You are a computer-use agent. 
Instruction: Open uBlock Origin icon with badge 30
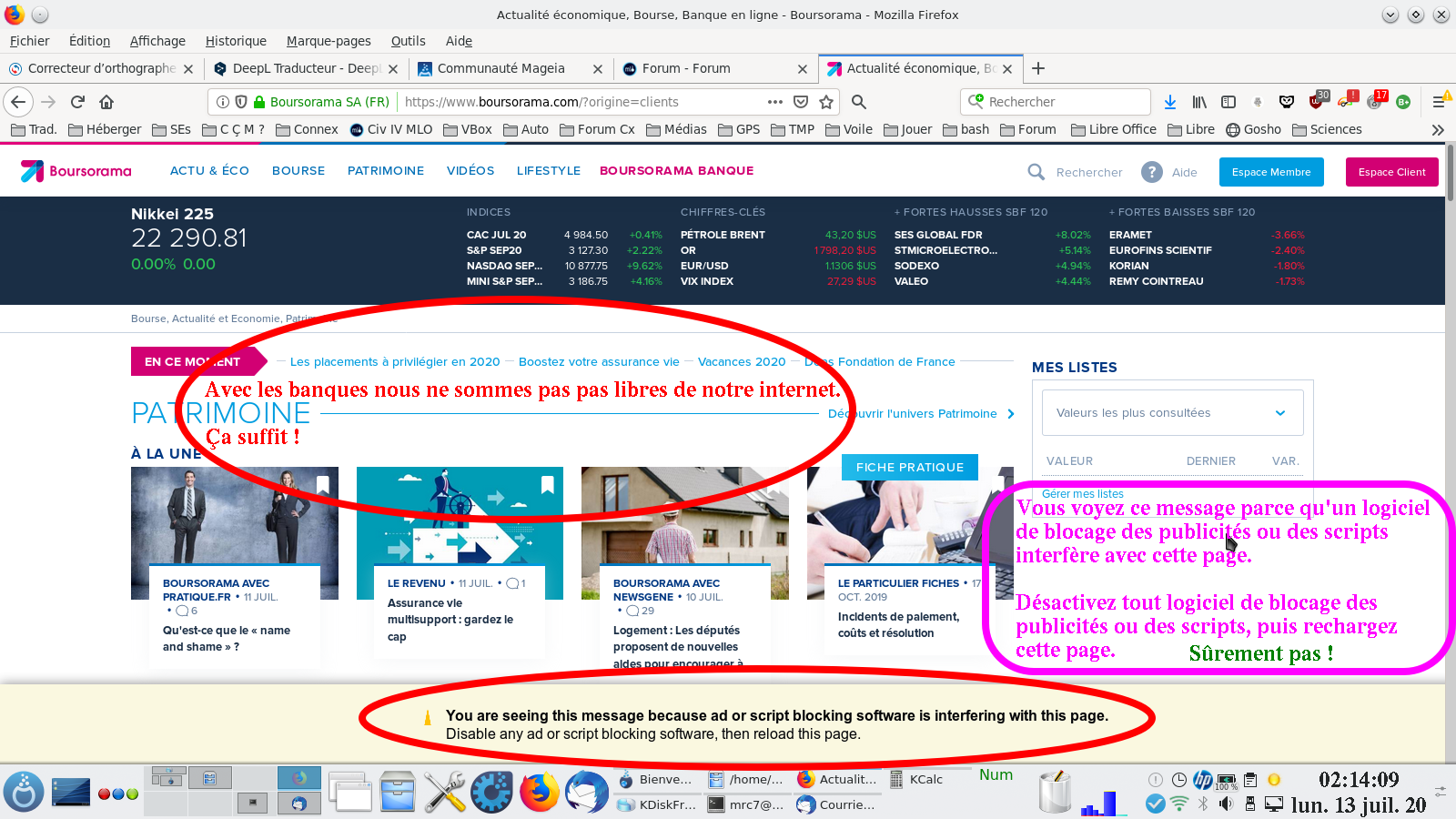tap(1317, 100)
